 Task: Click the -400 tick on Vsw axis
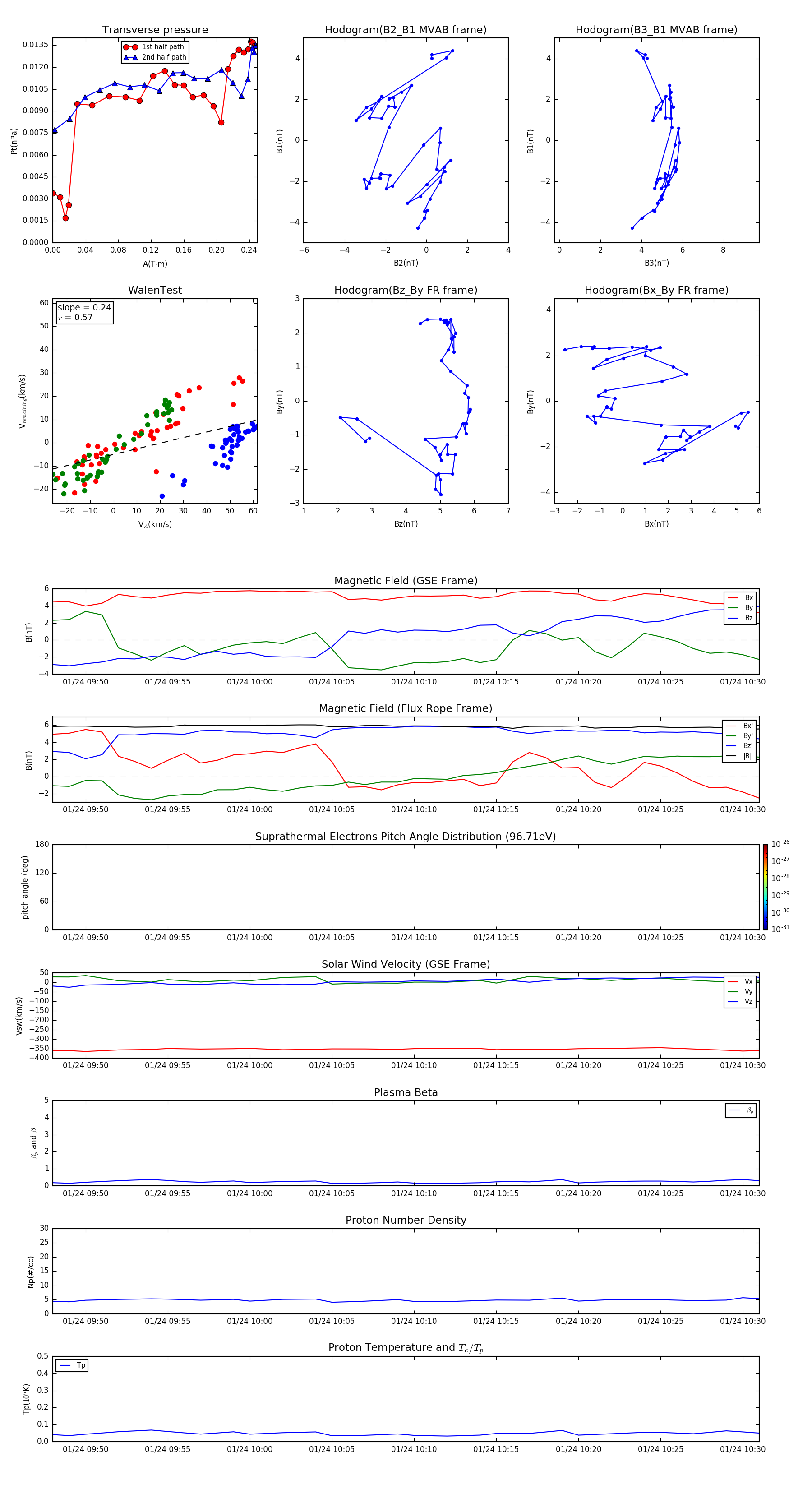pos(39,1058)
